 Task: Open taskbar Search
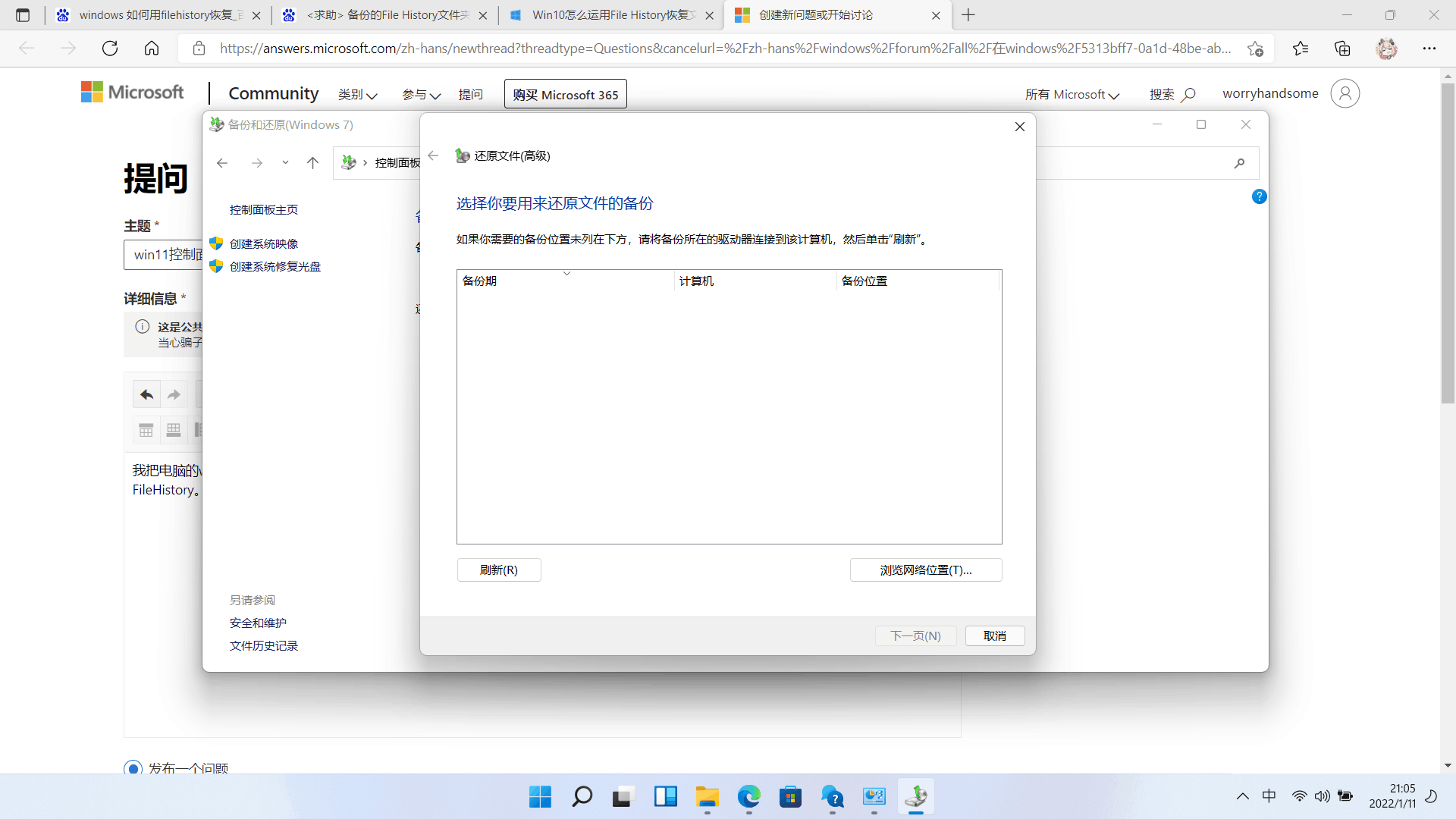click(x=582, y=796)
